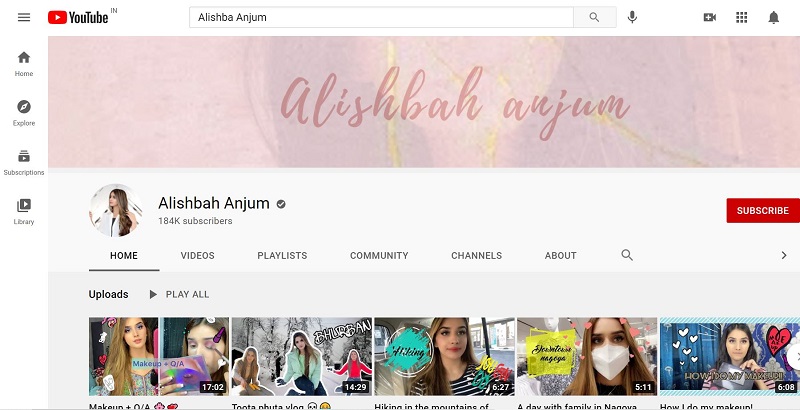Open the ABOUT tab
The image size is (800, 410).
point(561,255)
